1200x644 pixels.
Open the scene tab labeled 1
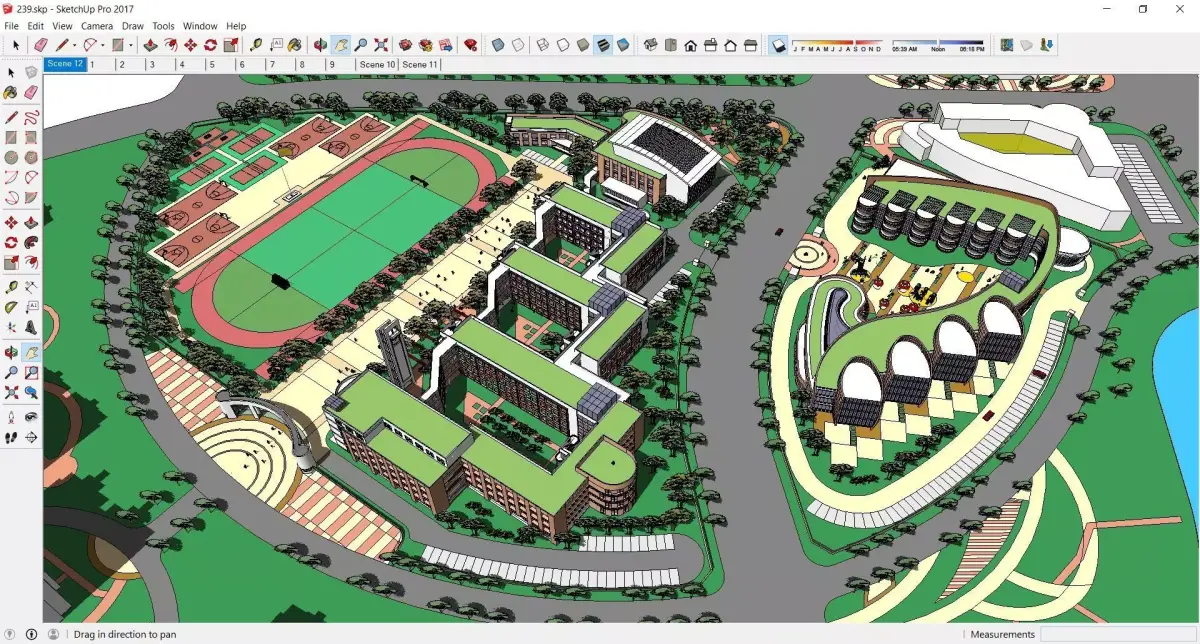[100, 64]
